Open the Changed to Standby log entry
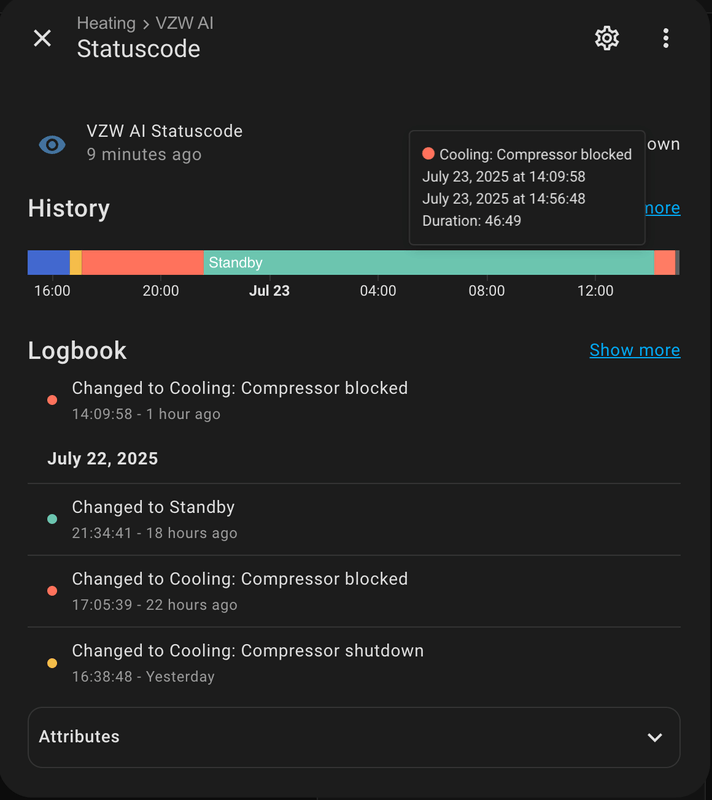This screenshot has height=800, width=712. coord(154,519)
